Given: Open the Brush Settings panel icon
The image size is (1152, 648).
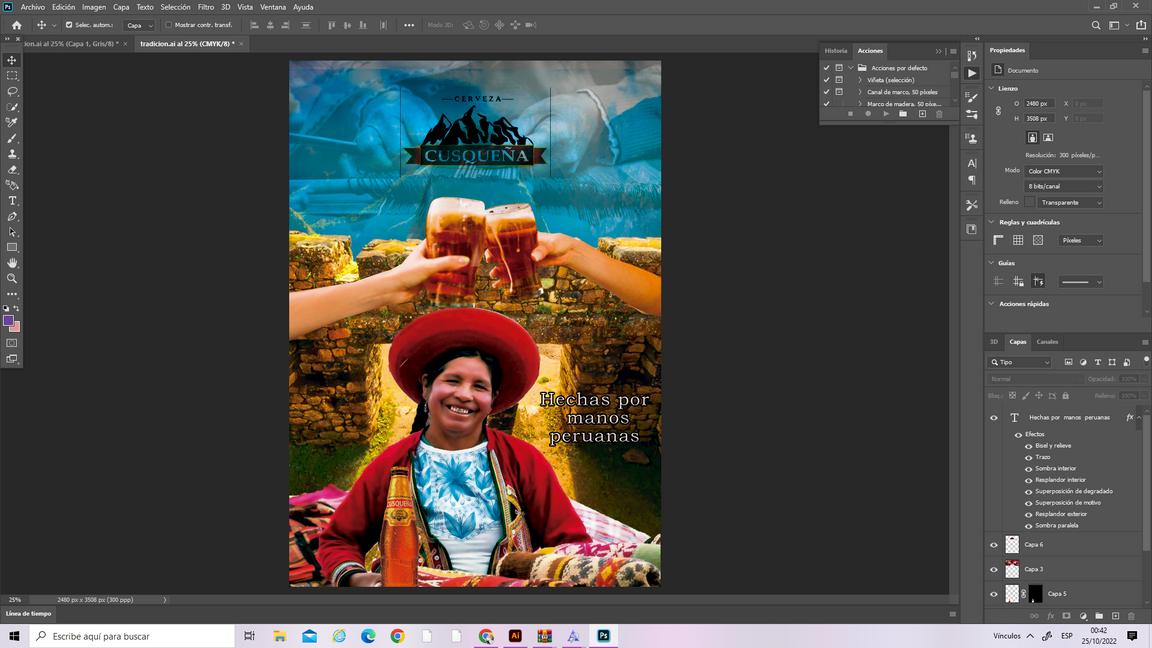Looking at the screenshot, I should pyautogui.click(x=972, y=98).
